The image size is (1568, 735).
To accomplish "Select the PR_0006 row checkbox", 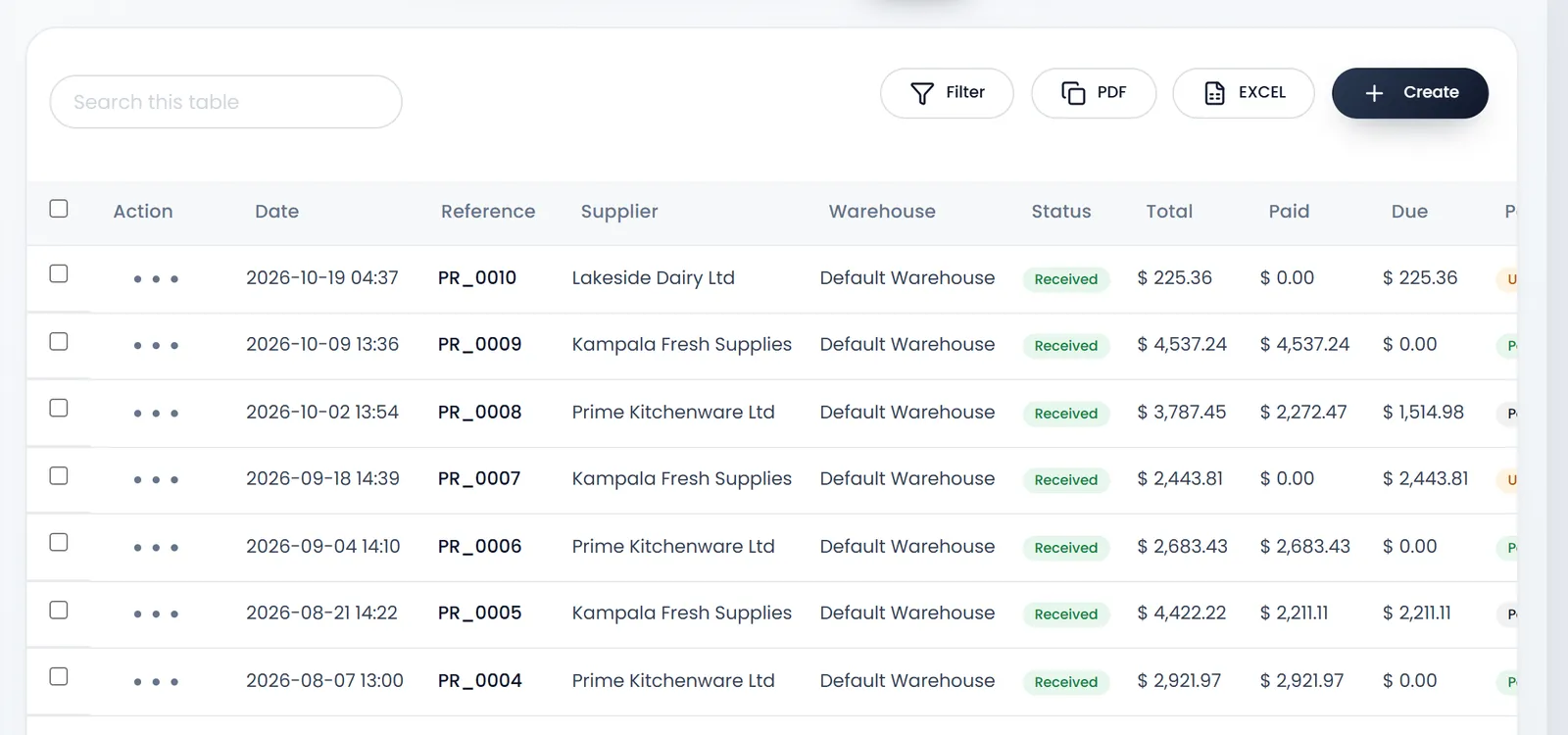I will (59, 542).
